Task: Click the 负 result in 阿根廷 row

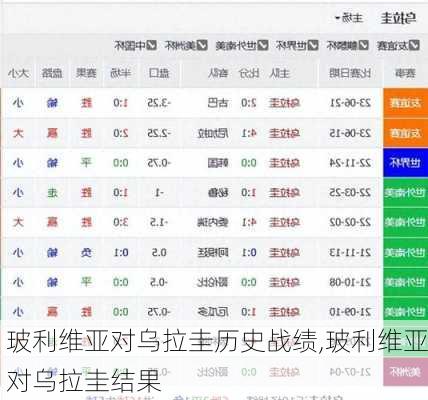Action: coord(86,252)
